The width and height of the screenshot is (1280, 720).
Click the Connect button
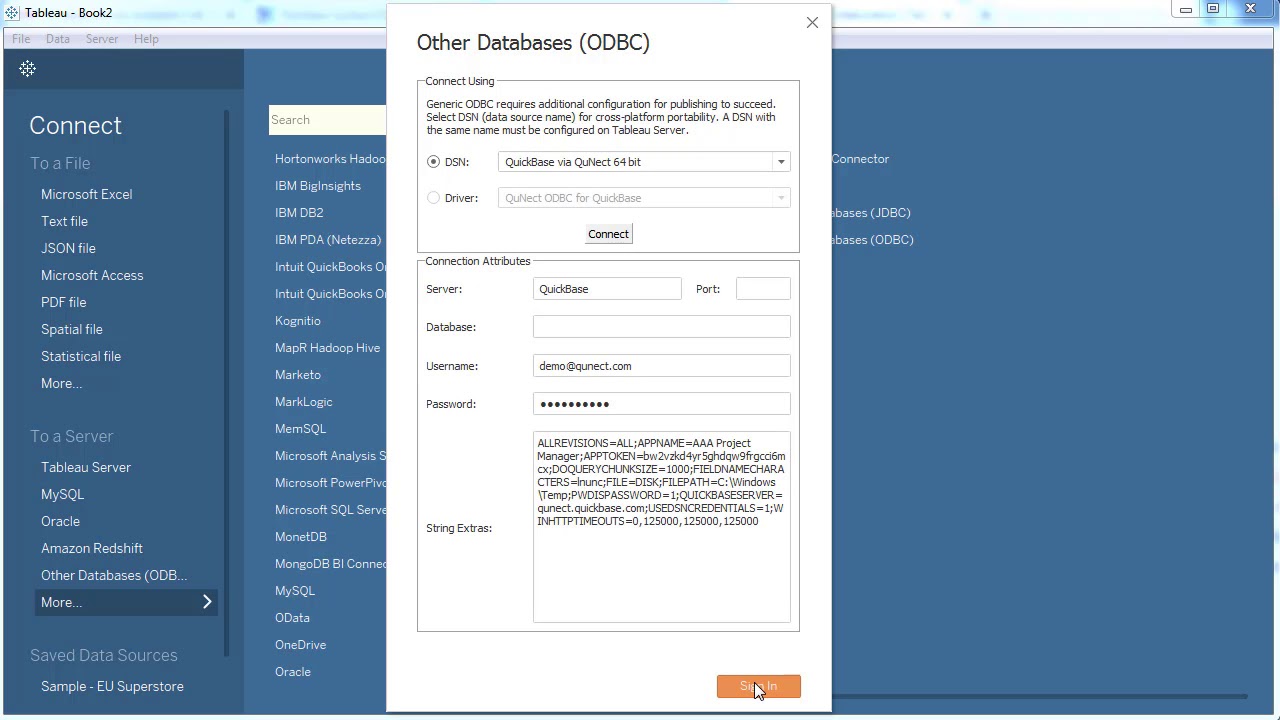[608, 233]
